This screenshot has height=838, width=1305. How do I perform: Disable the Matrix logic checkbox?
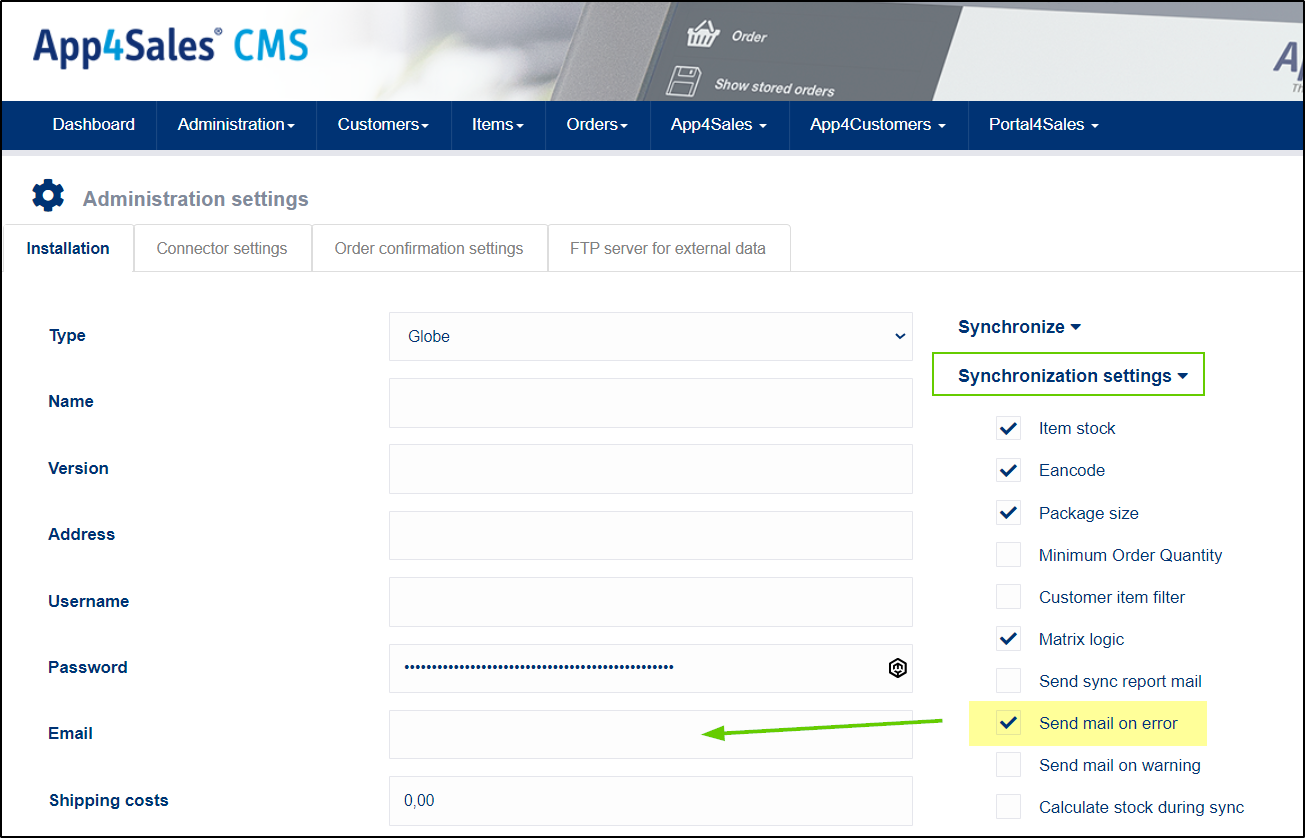pos(1008,638)
